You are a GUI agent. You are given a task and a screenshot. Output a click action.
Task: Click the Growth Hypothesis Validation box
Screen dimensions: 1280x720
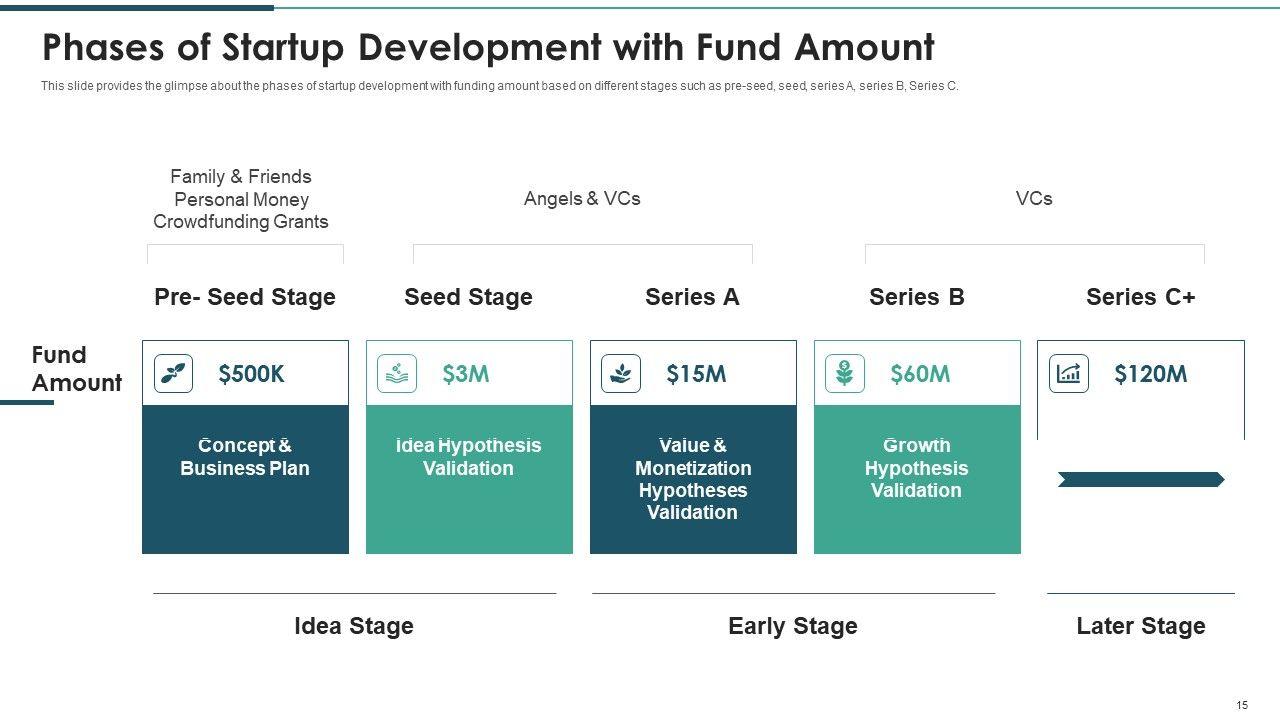click(917, 479)
